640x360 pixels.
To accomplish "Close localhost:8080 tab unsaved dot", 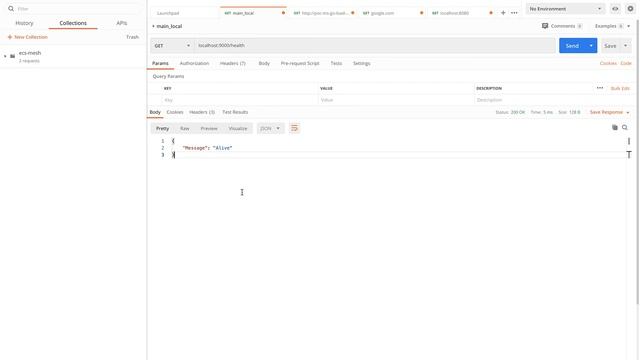I will (491, 13).
